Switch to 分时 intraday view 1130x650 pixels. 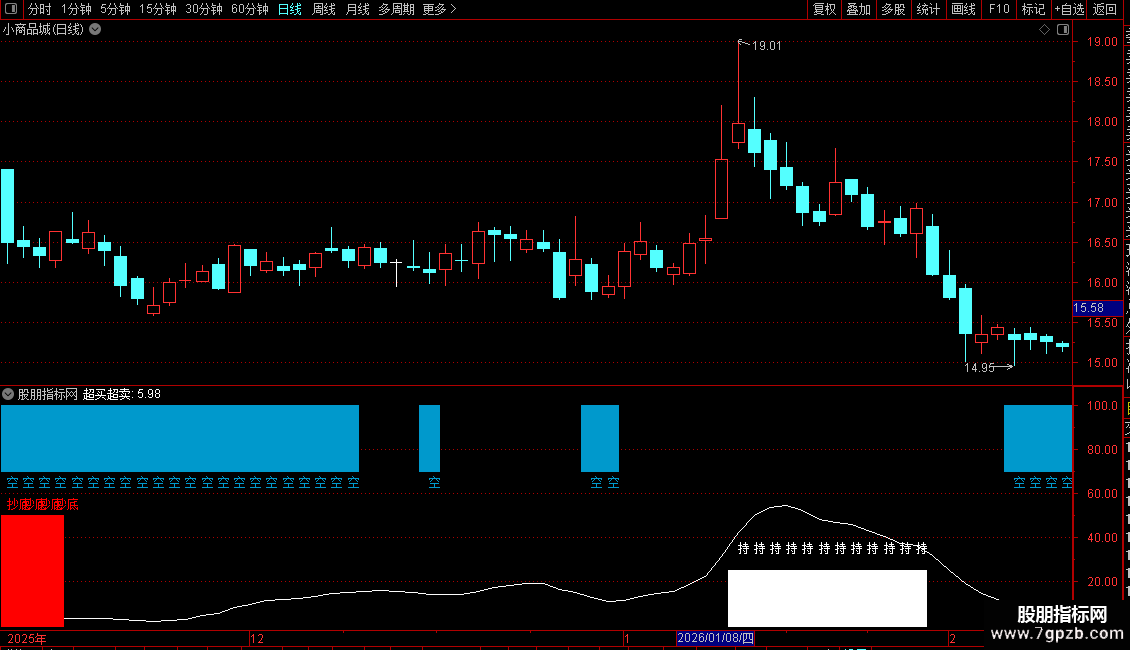pos(40,9)
